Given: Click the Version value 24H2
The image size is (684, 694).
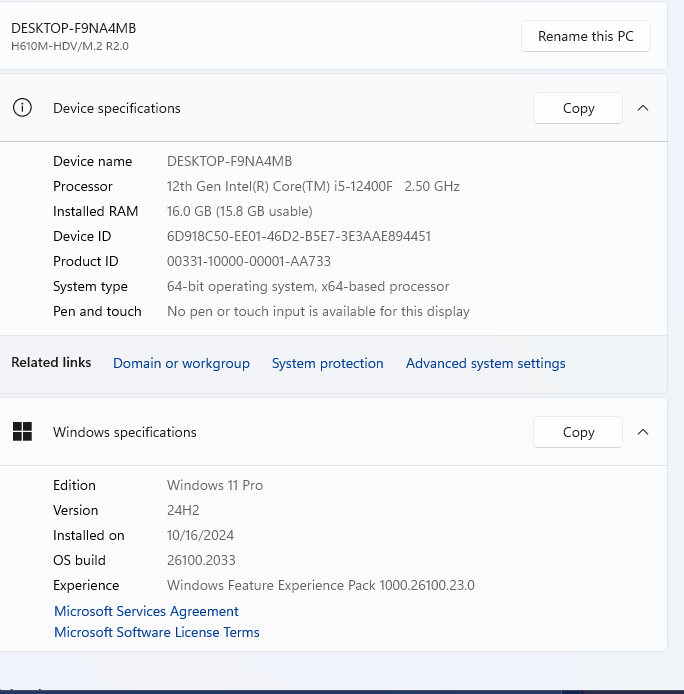Looking at the screenshot, I should coord(183,510).
